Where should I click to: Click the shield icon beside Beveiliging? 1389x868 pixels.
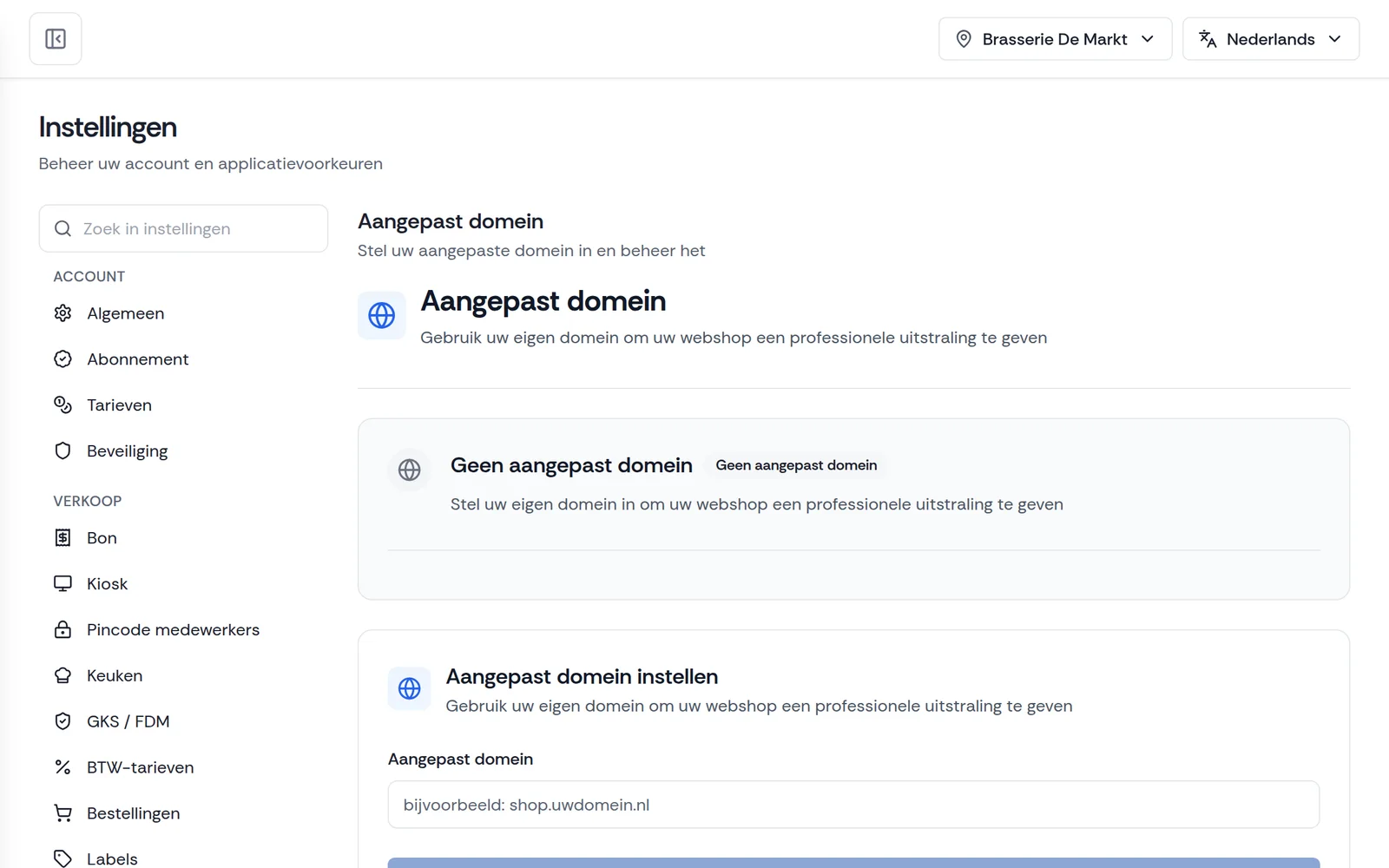click(x=63, y=451)
